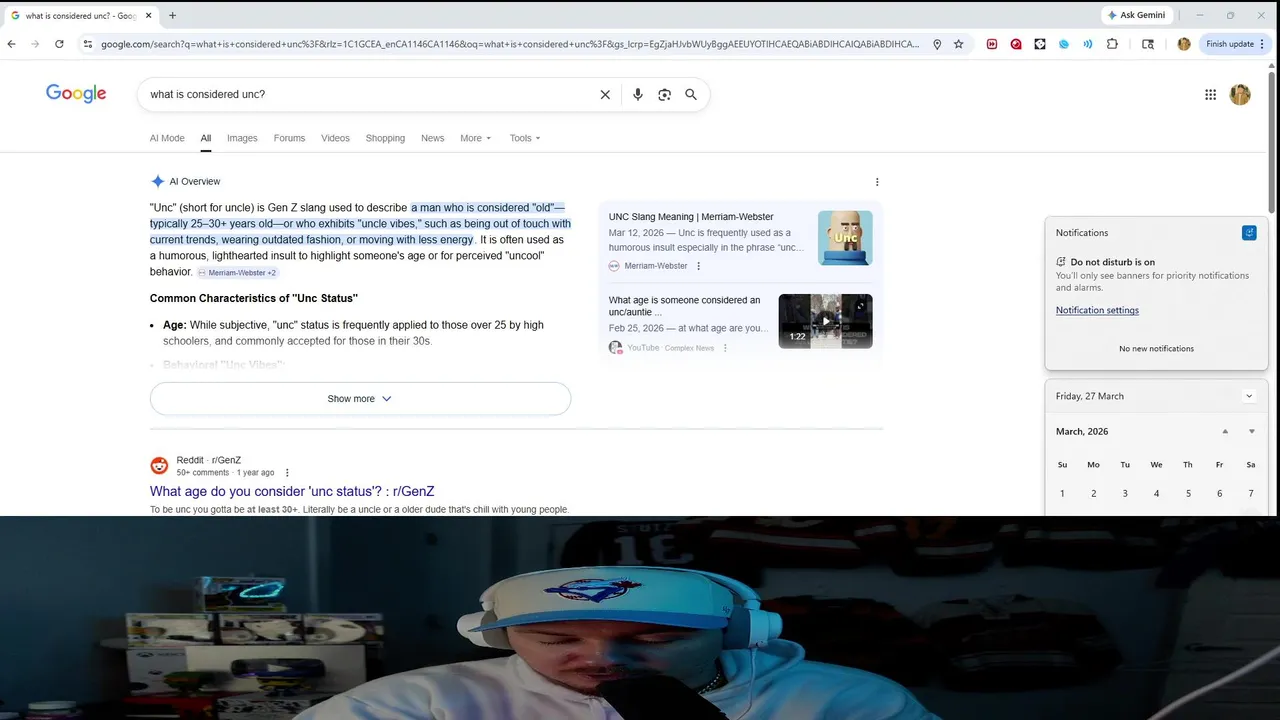Click the Merriam-Webster +2 source chip
The image size is (1280, 720).
(x=237, y=273)
